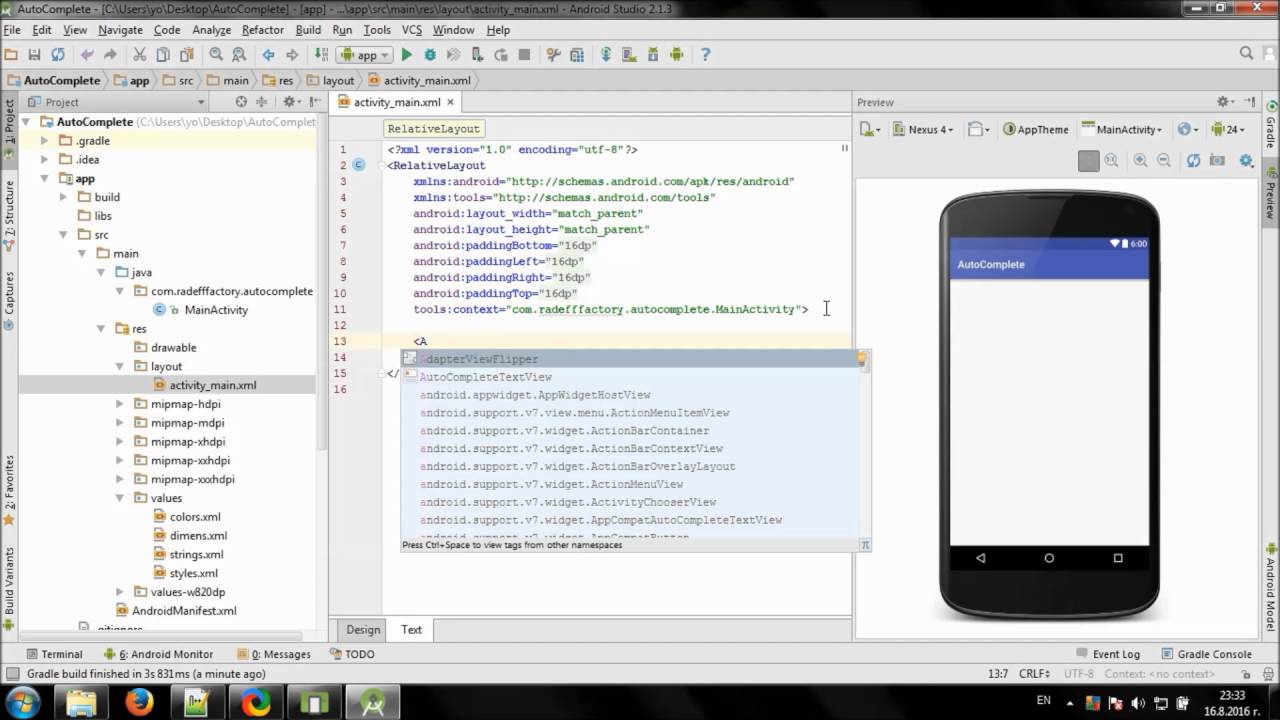The width and height of the screenshot is (1280, 720).
Task: Open the Preview panel gear settings dropdown
Action: [1226, 102]
